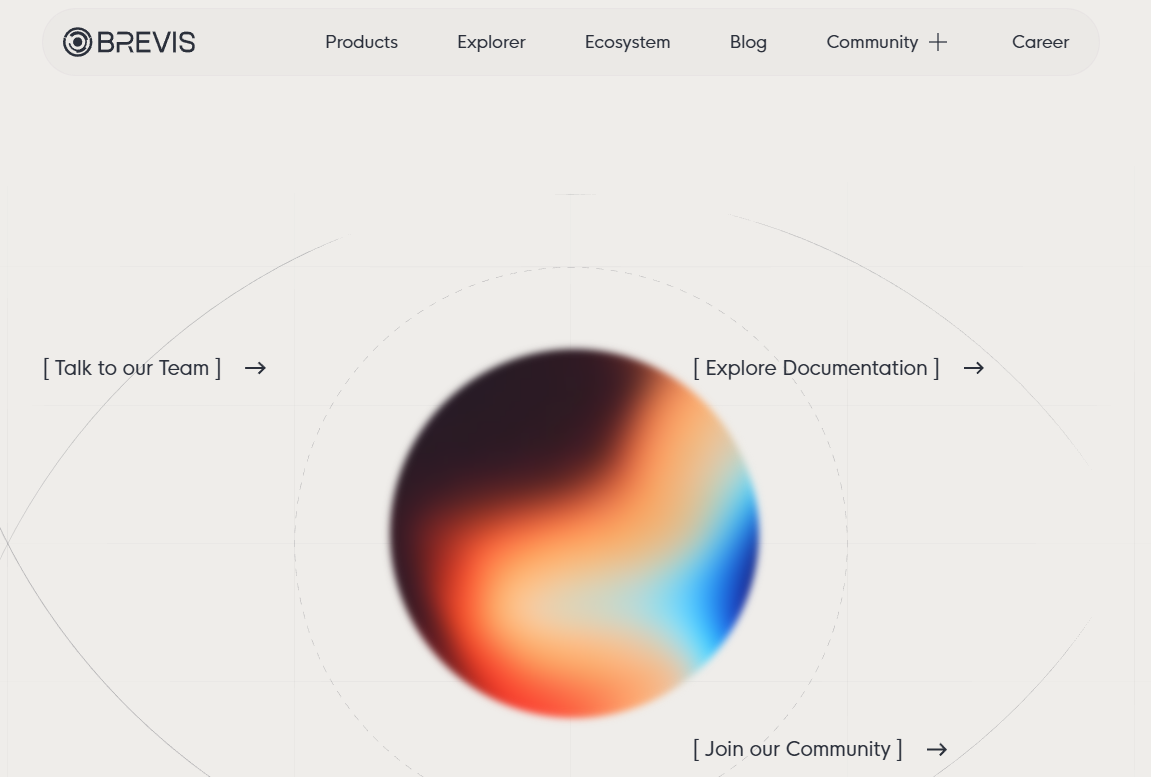Click the arrow next to Explore Documentation
Viewport: 1151px width, 777px height.
click(973, 368)
